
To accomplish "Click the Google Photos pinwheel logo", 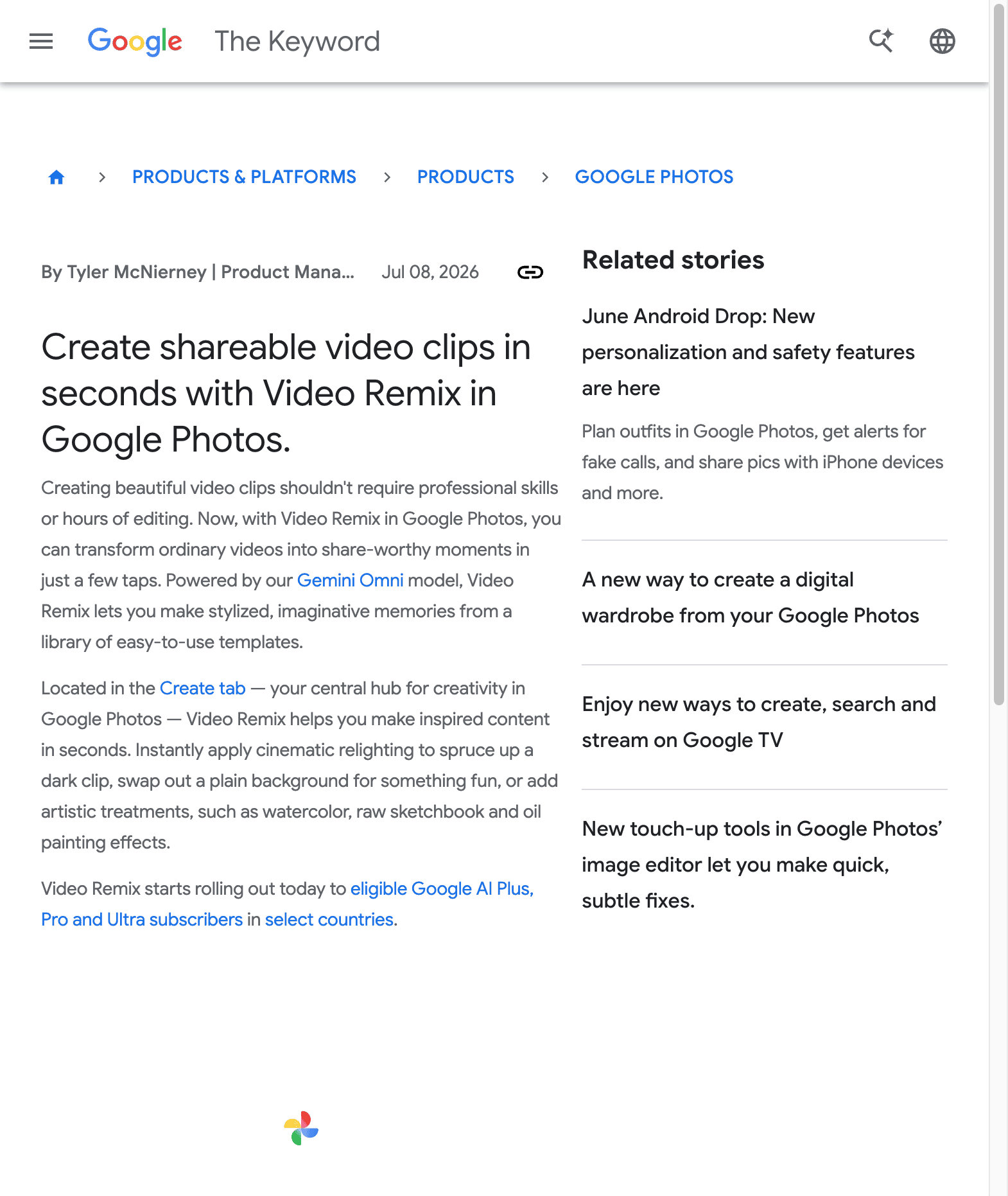I will tap(301, 1129).
